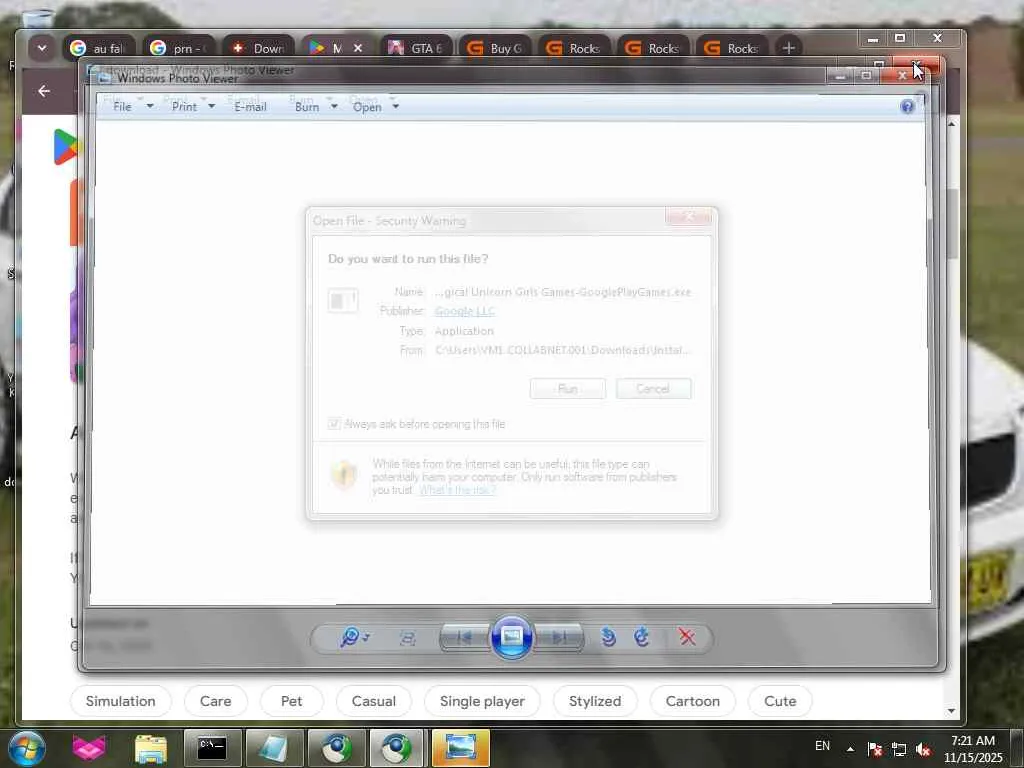Viewport: 1024px width, 768px height.
Task: Open the first browser taskbar icon
Action: tap(336, 748)
